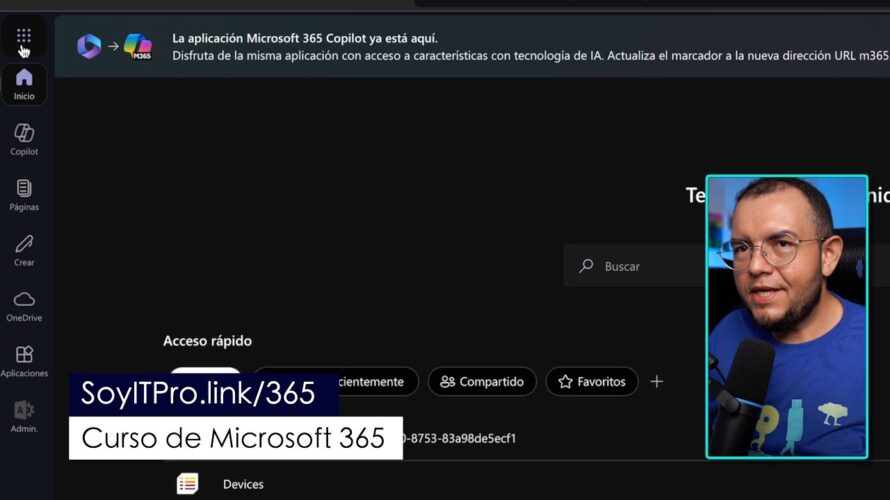The image size is (890, 500).
Task: Add a new filter with plus button
Action: pos(657,382)
